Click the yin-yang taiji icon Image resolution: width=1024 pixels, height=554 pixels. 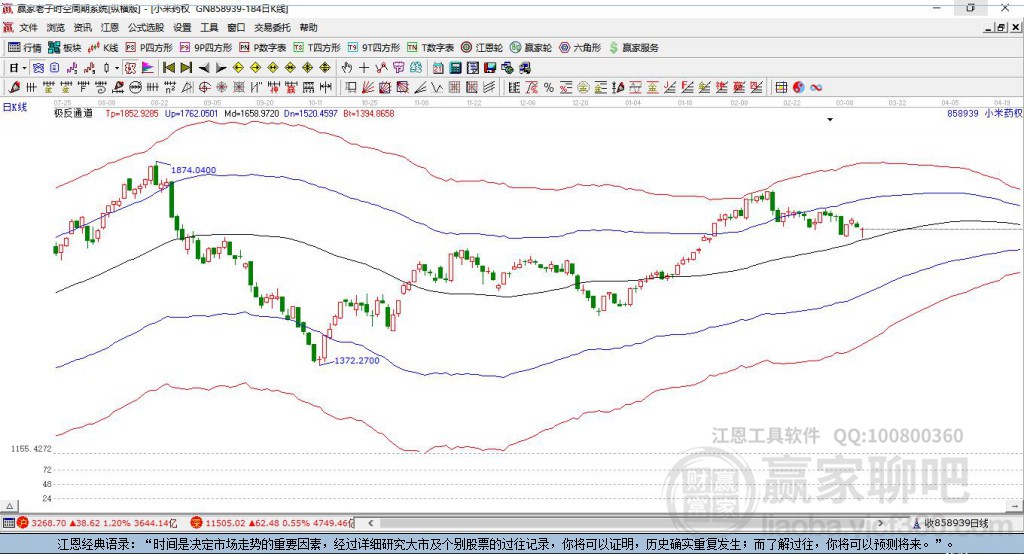(x=799, y=88)
